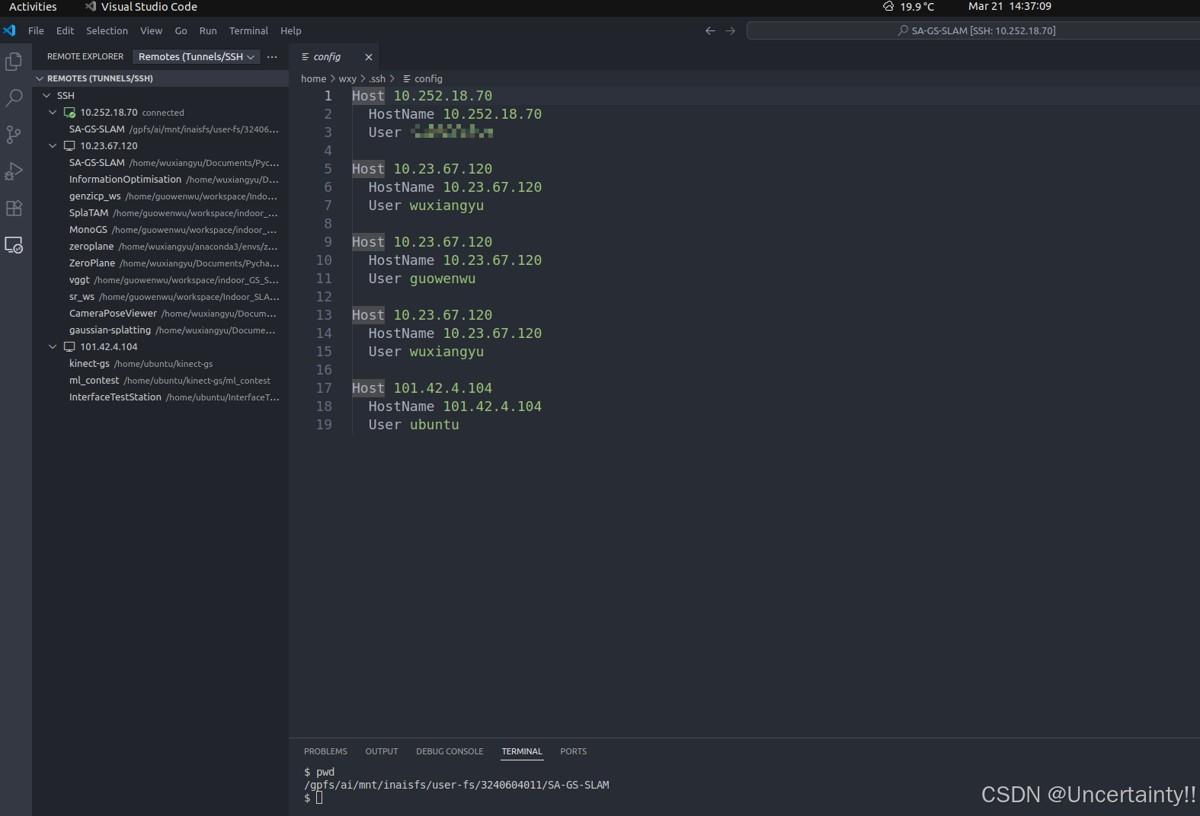
Task: Close the config editor tab
Action: (x=368, y=57)
